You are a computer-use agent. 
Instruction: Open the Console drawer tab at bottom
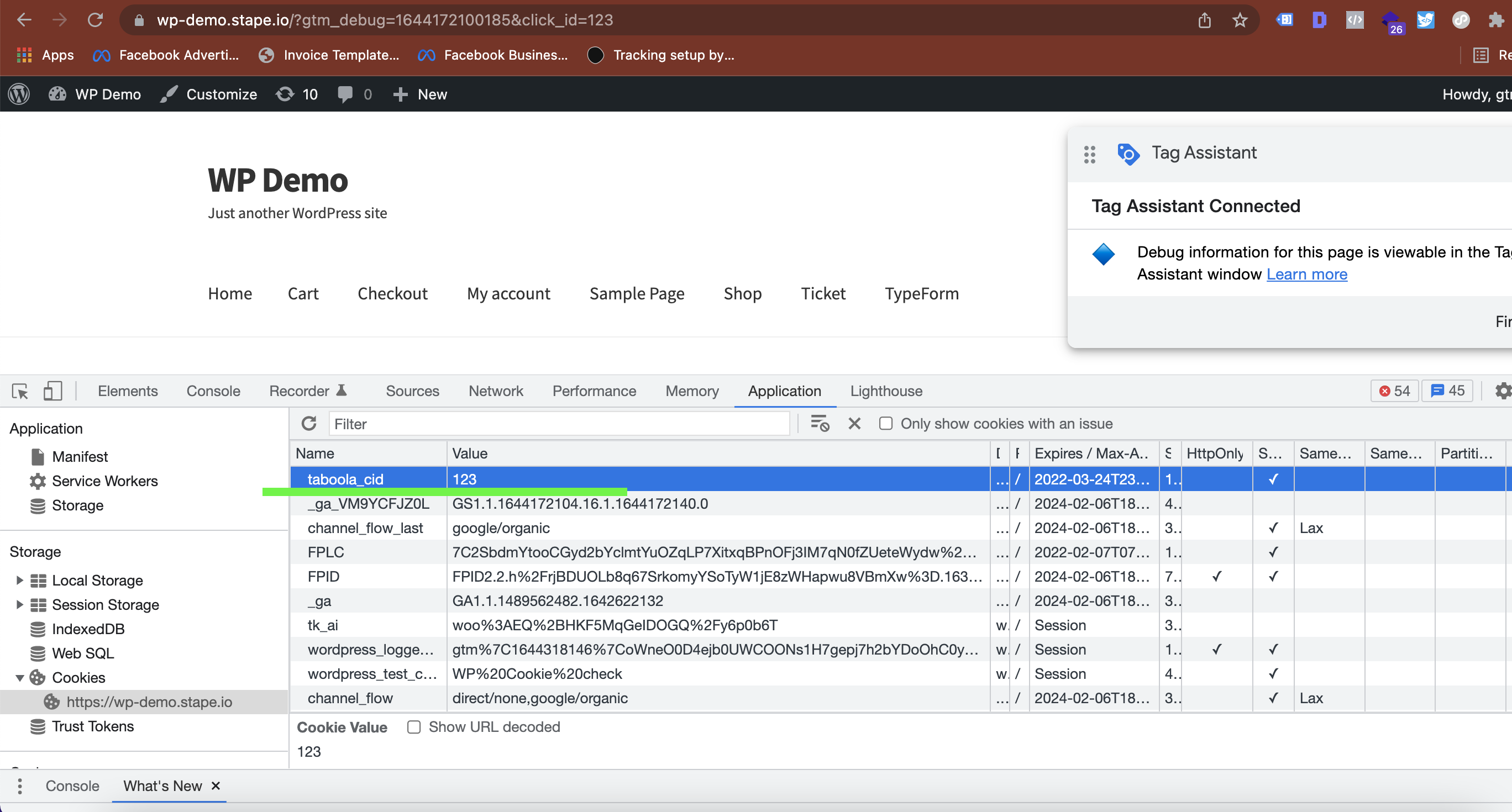(x=72, y=785)
